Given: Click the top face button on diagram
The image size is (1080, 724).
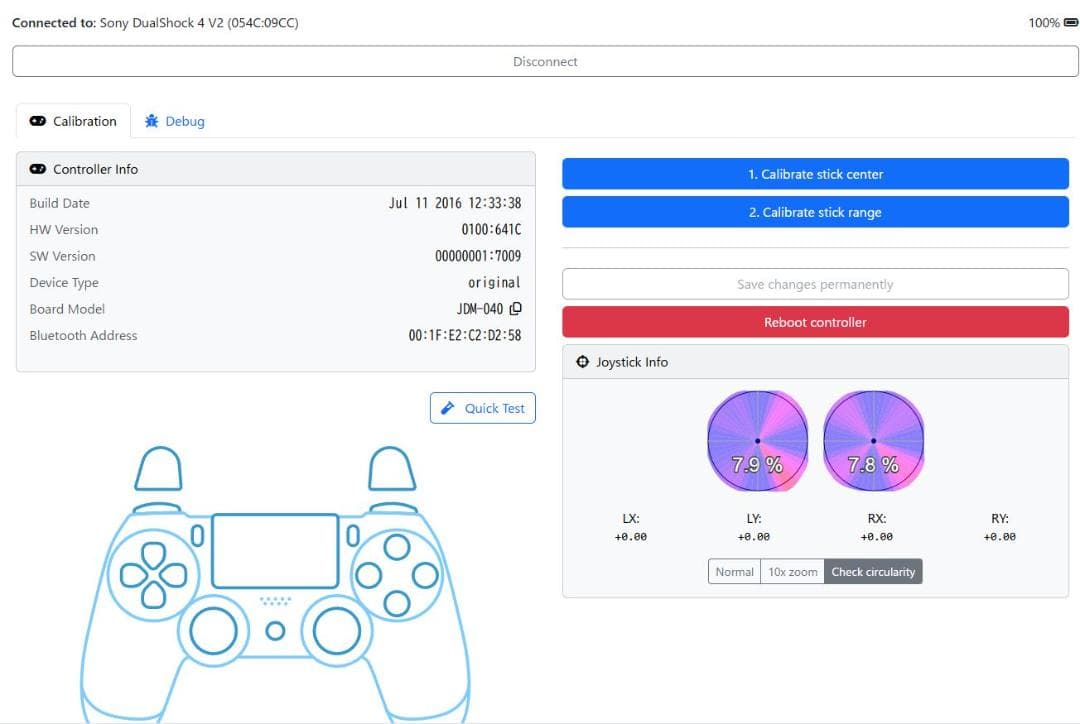Looking at the screenshot, I should (x=397, y=548).
